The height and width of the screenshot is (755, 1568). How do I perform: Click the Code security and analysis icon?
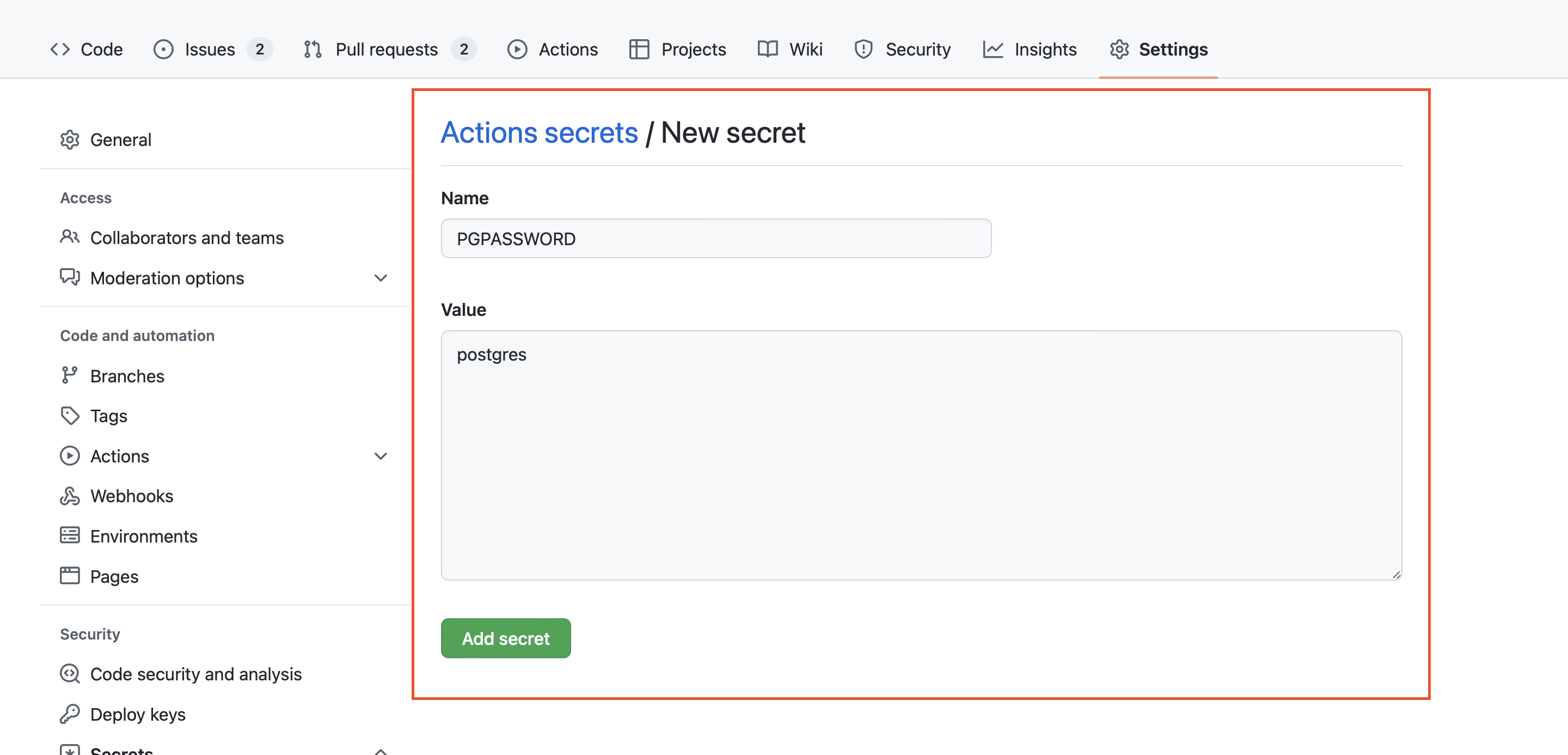pos(69,674)
